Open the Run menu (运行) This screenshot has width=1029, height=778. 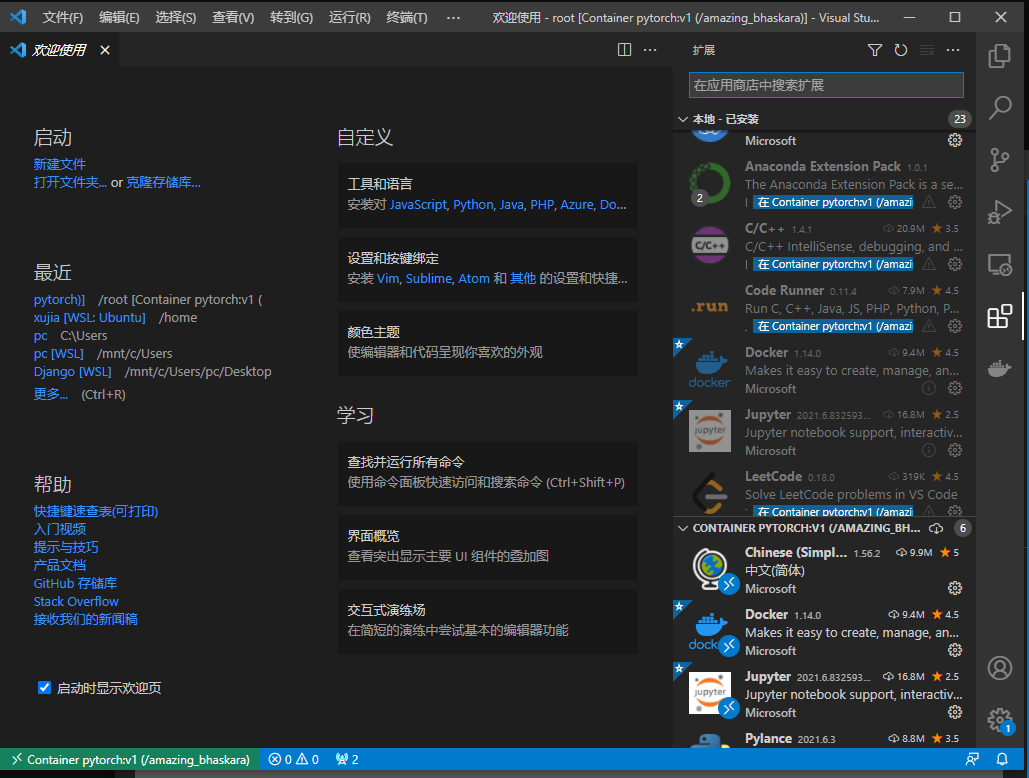click(349, 17)
